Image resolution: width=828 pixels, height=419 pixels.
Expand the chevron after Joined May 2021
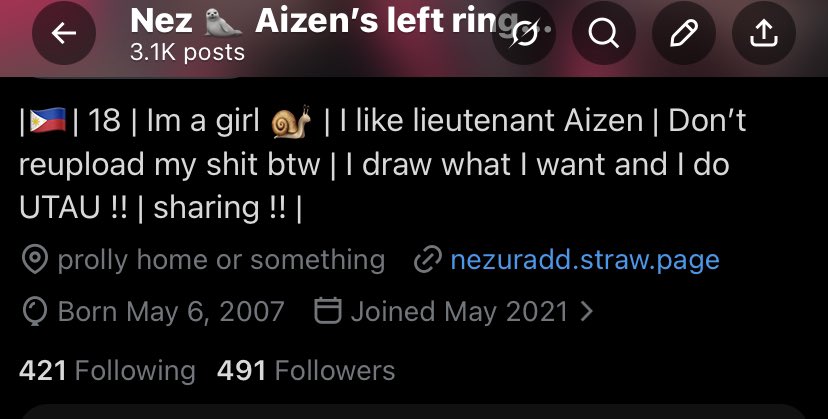(586, 311)
